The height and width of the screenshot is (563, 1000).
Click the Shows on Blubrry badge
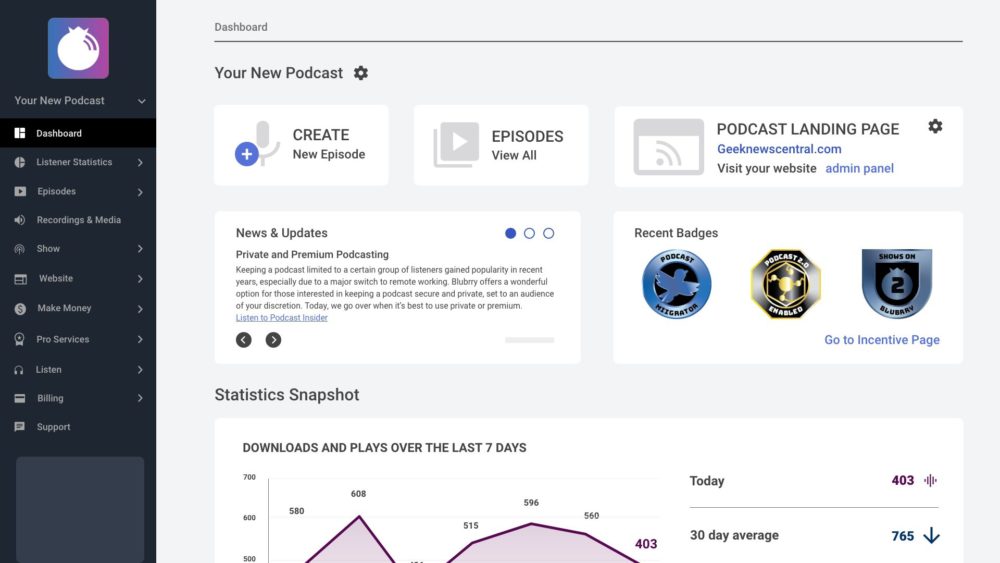click(x=897, y=284)
